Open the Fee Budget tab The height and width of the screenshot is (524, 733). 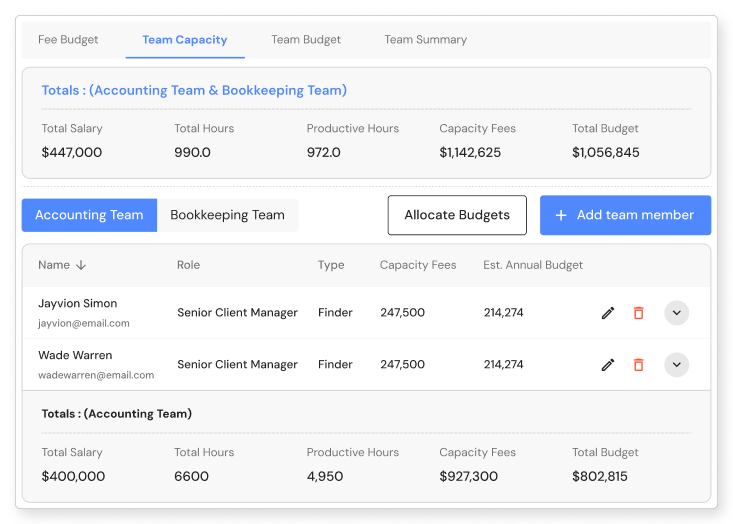(68, 40)
